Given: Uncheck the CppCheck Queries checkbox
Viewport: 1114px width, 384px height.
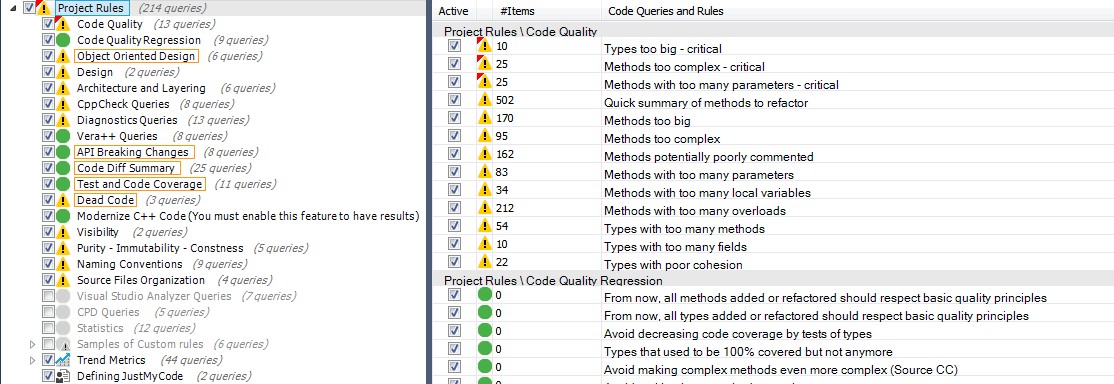Looking at the screenshot, I should (x=48, y=104).
